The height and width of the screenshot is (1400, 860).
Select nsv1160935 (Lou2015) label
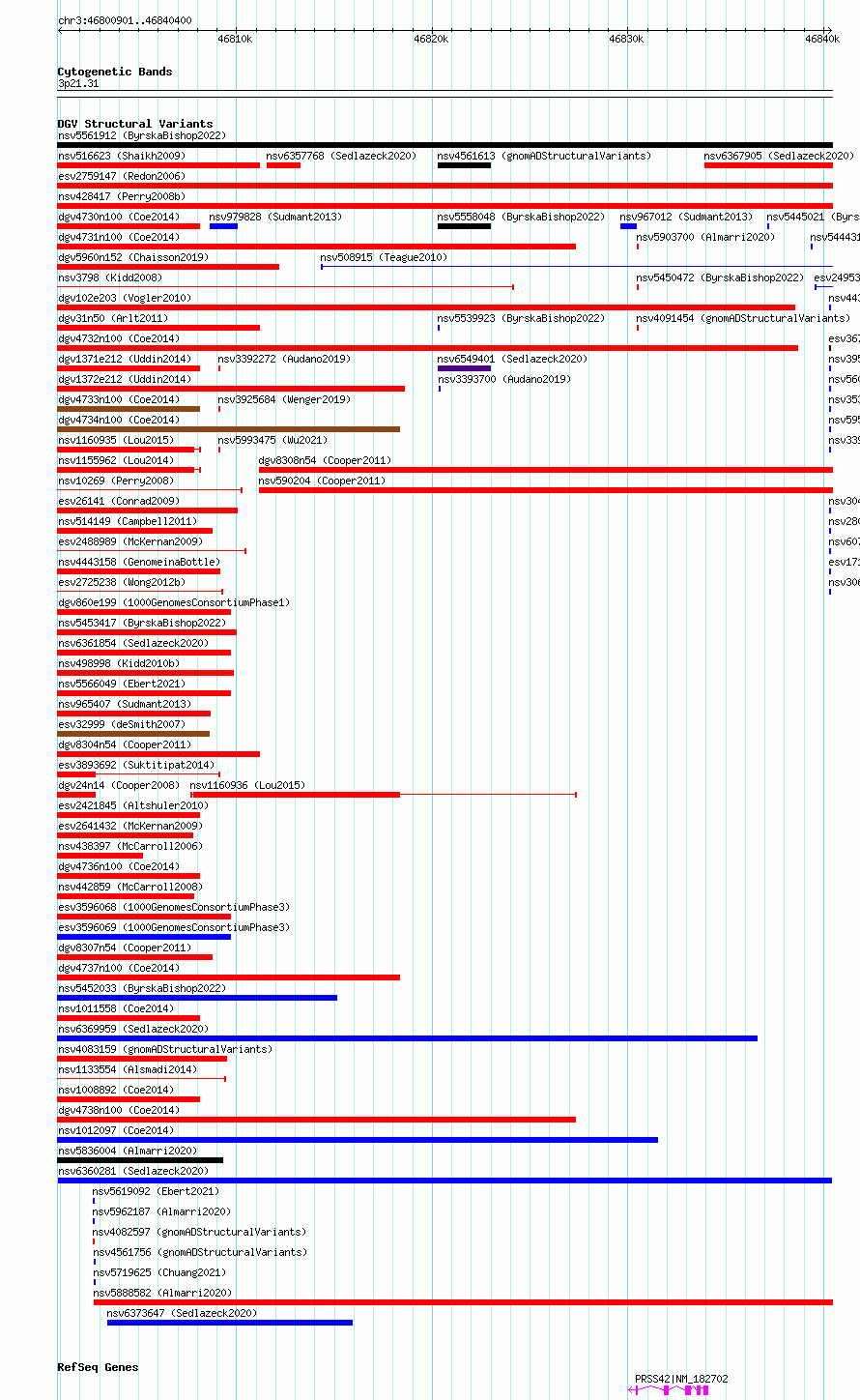(x=115, y=440)
